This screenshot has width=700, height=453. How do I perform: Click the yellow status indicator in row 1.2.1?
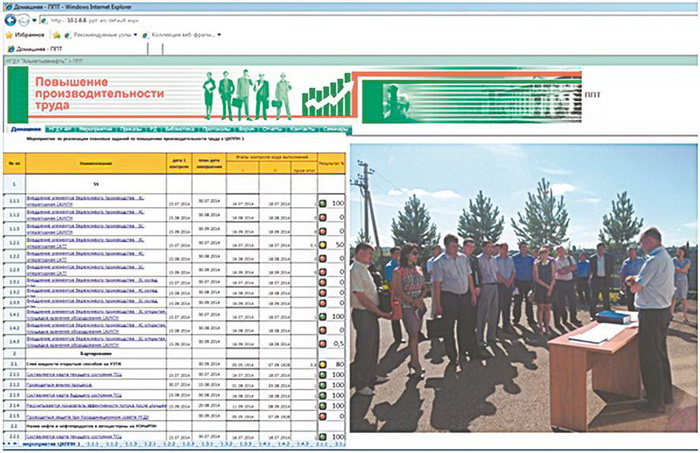[323, 244]
